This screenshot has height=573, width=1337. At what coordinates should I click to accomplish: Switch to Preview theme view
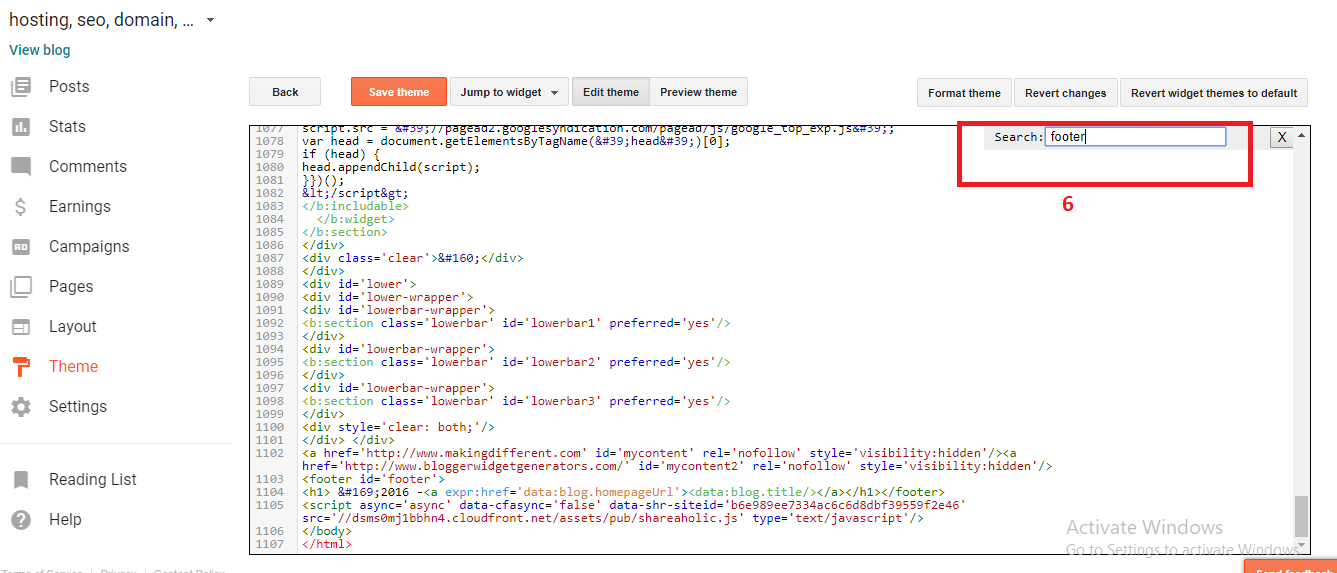(698, 92)
